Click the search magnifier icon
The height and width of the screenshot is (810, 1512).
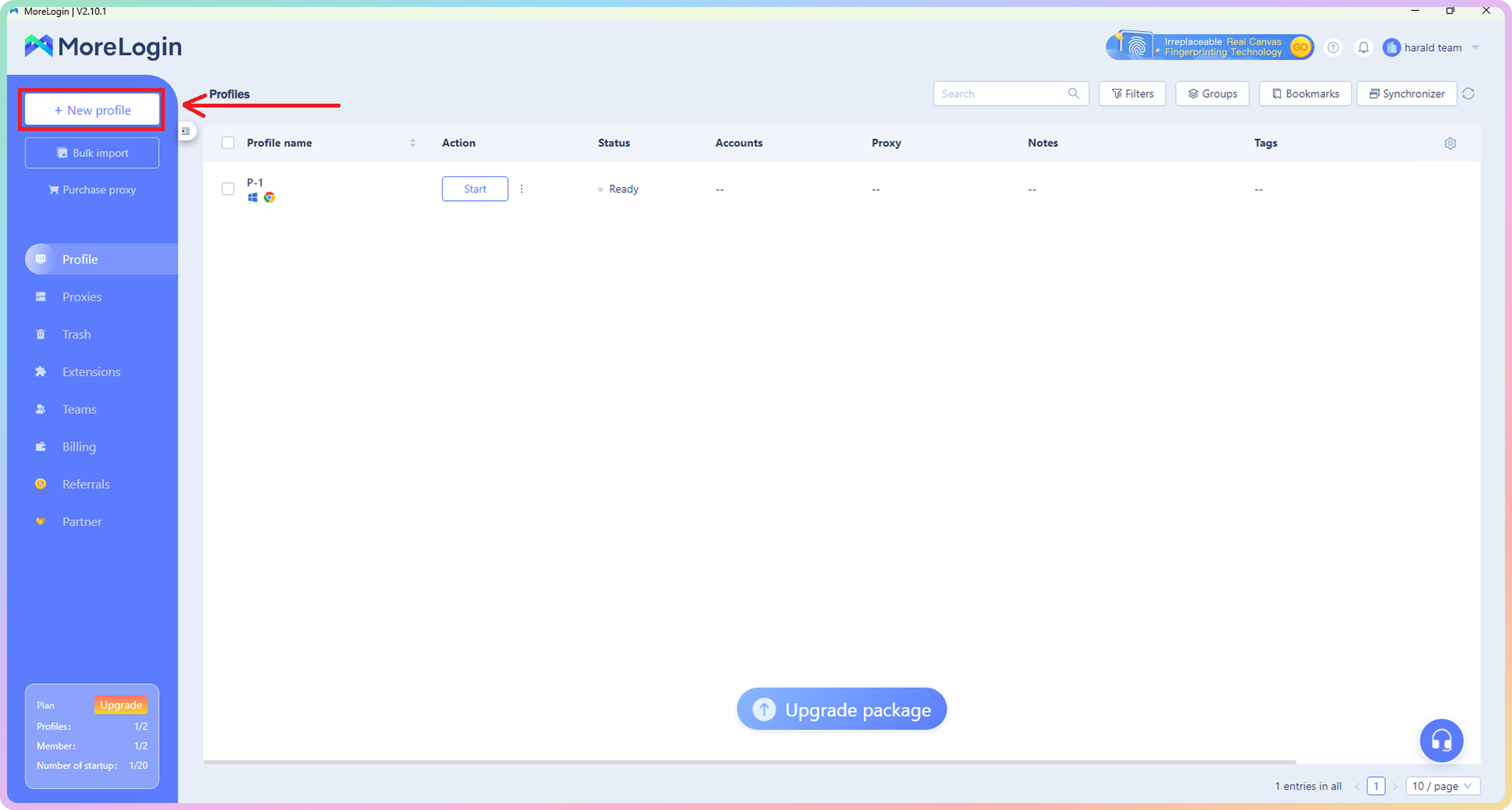click(1073, 94)
